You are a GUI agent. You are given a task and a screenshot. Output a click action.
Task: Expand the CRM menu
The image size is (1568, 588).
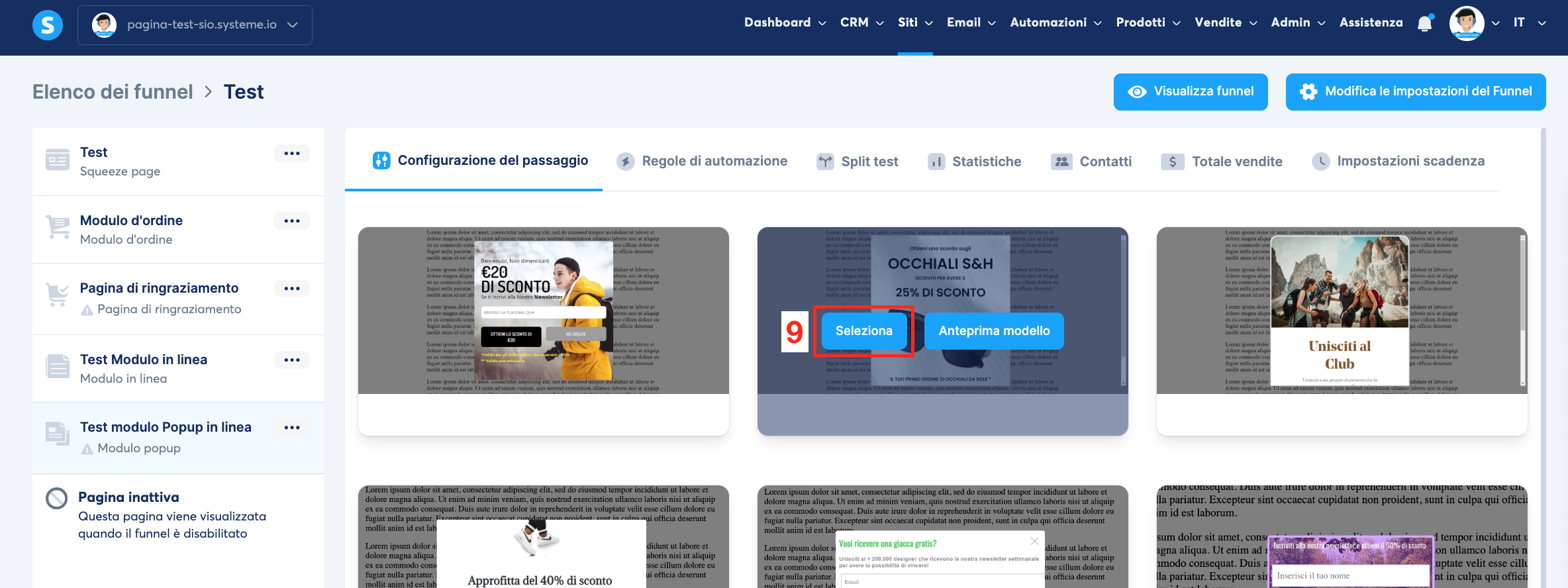861,23
